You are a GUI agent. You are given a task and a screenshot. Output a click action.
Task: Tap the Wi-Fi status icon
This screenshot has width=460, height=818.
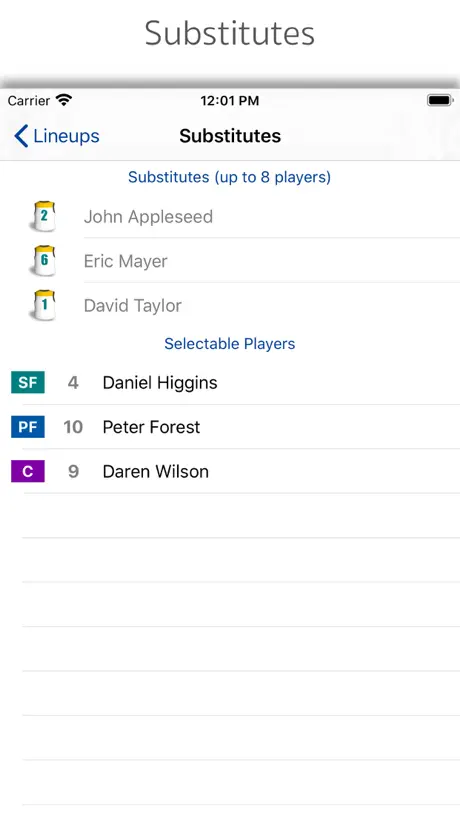coord(64,100)
